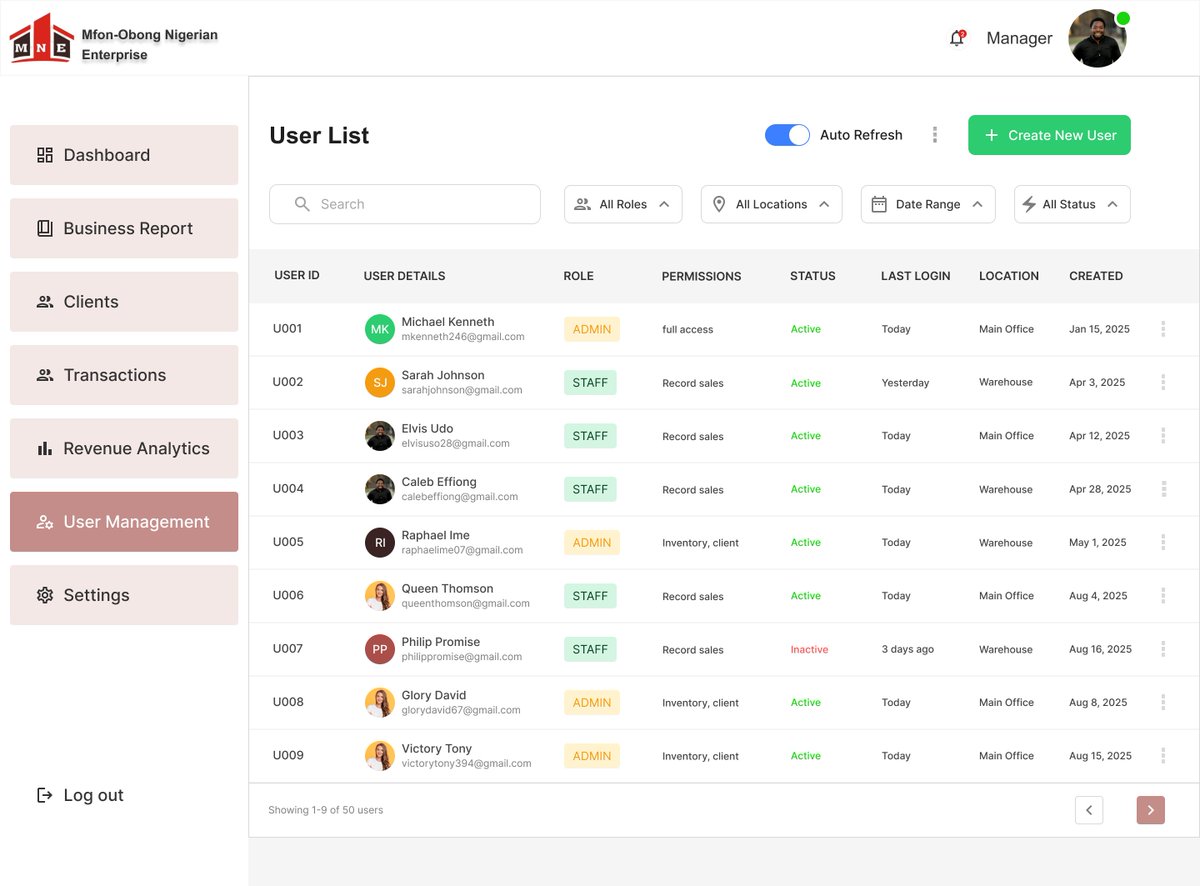Click the manager profile photo
The width and height of the screenshot is (1200, 886).
[1097, 39]
